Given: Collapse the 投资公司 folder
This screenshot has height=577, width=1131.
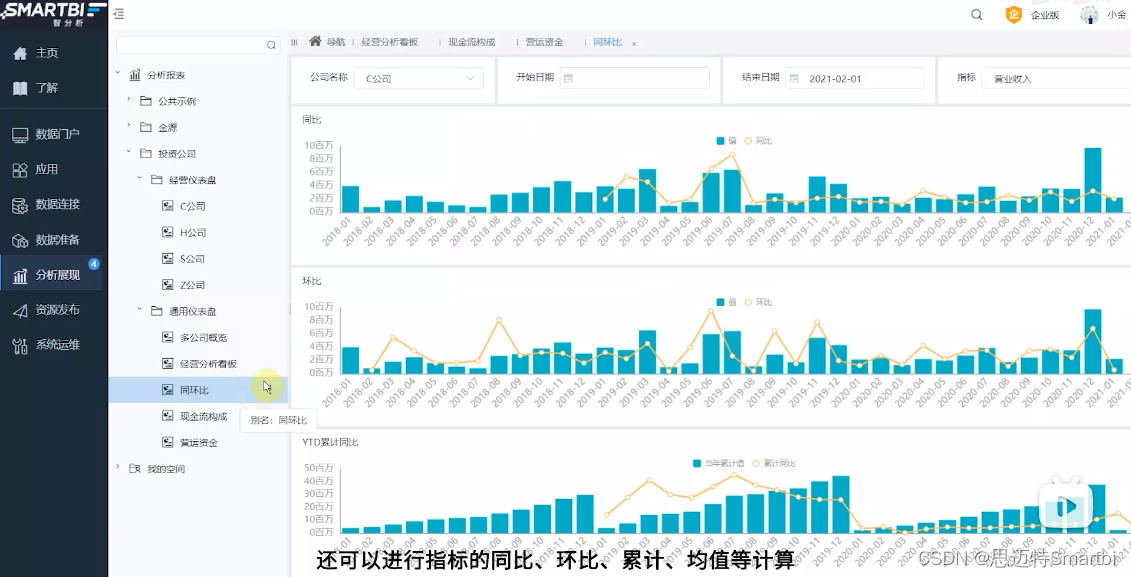Looking at the screenshot, I should [129, 152].
